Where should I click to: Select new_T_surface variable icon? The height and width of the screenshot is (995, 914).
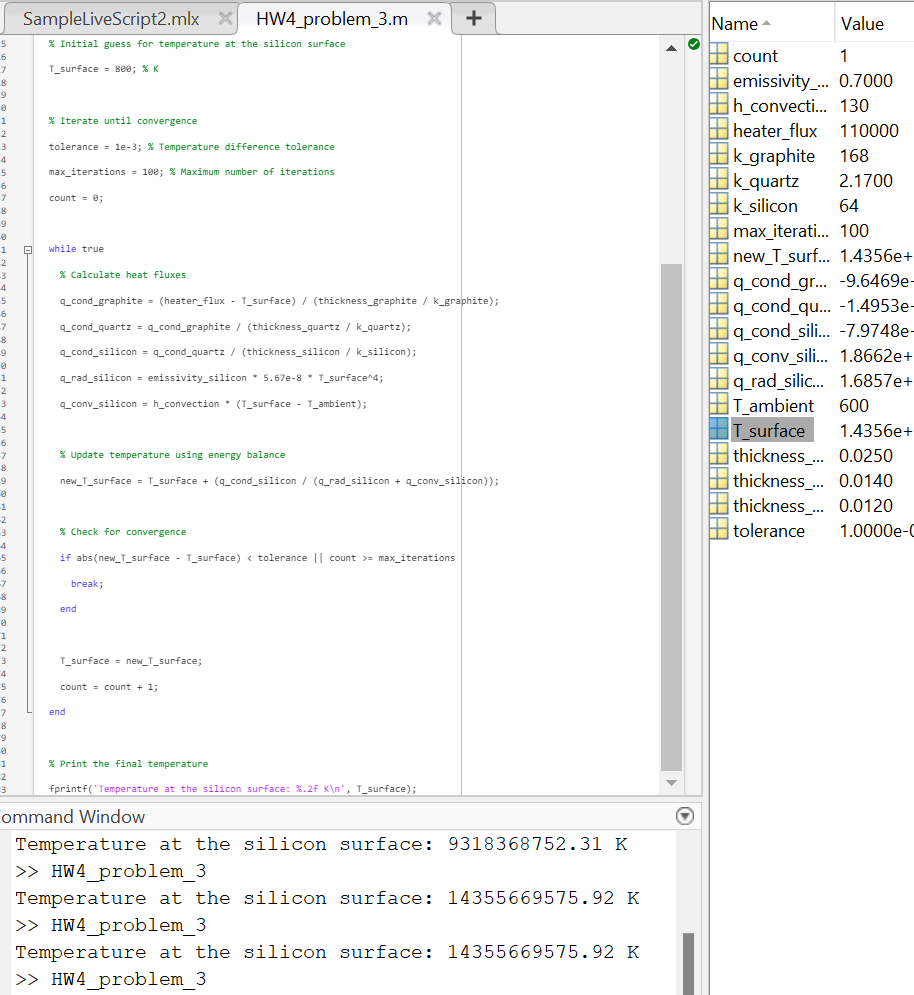[719, 254]
